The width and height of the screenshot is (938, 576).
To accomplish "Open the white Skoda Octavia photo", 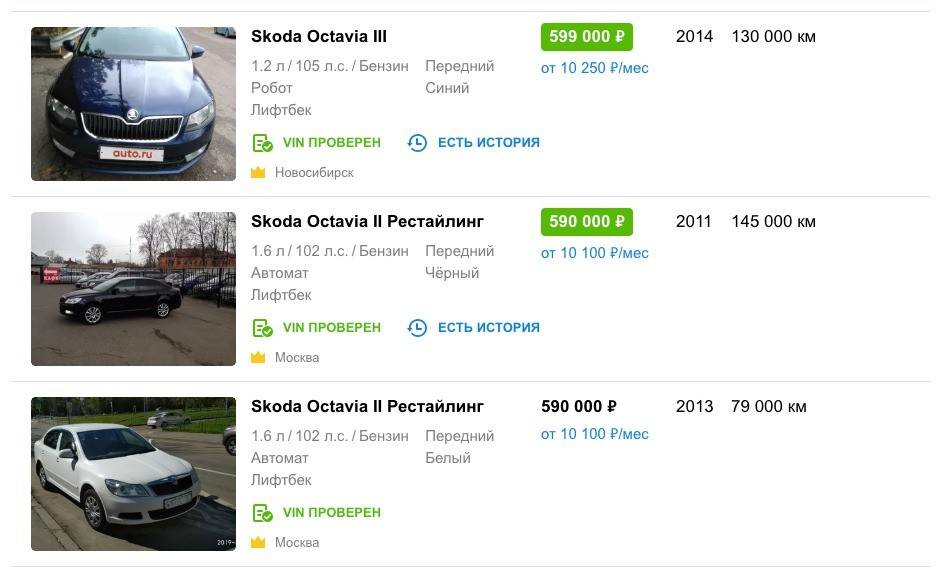I will [x=133, y=474].
